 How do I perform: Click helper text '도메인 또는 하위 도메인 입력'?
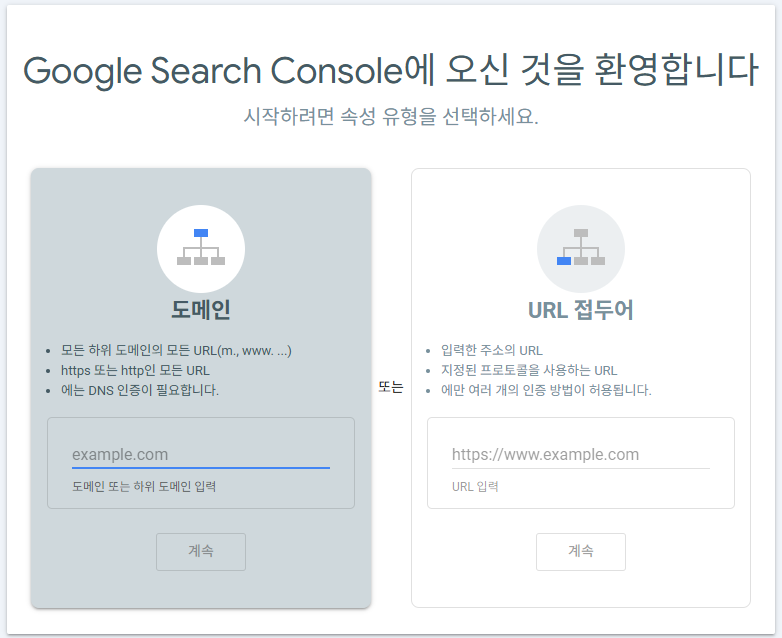[x=144, y=486]
